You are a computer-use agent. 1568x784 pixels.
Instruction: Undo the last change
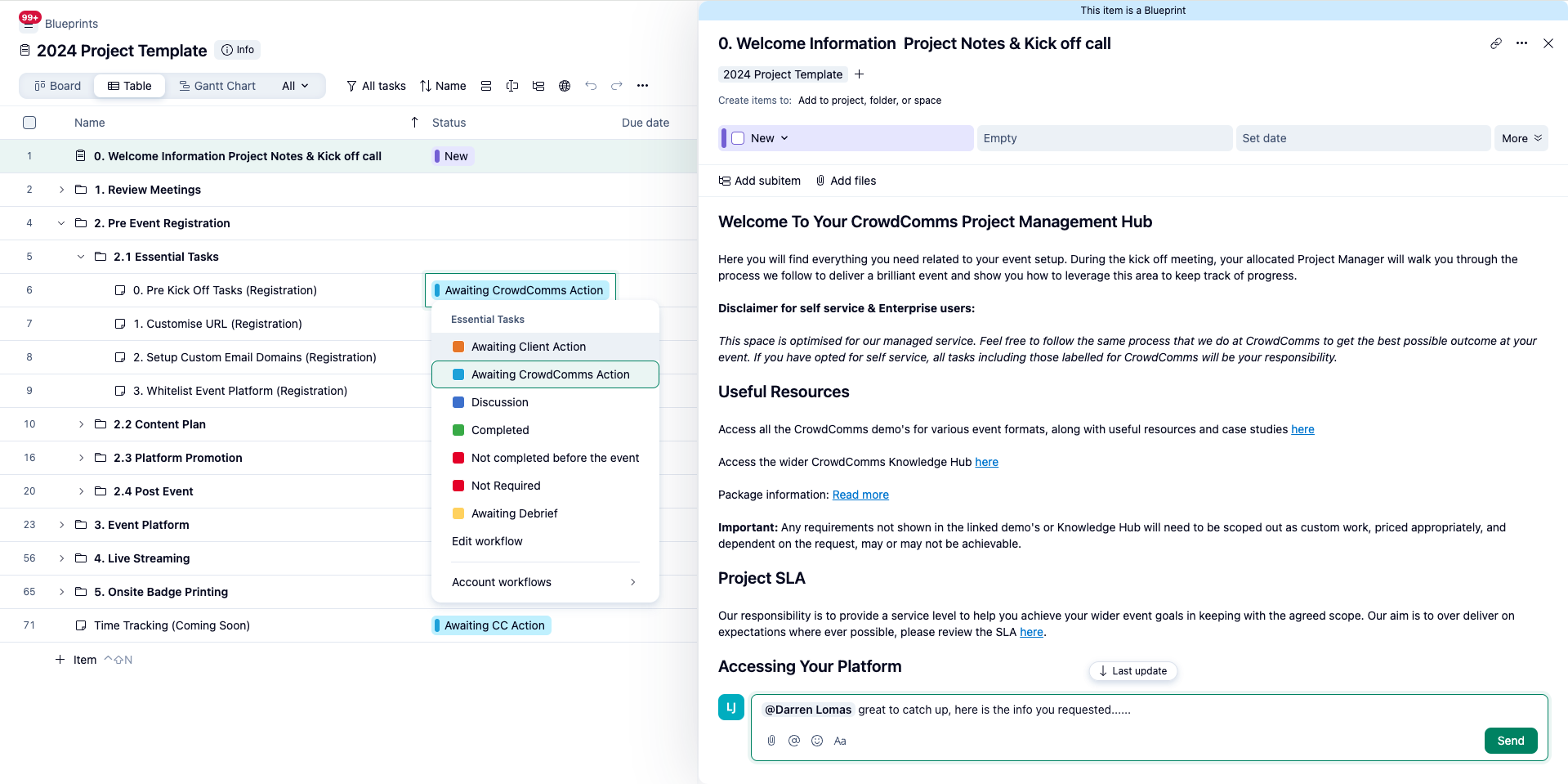click(x=591, y=85)
